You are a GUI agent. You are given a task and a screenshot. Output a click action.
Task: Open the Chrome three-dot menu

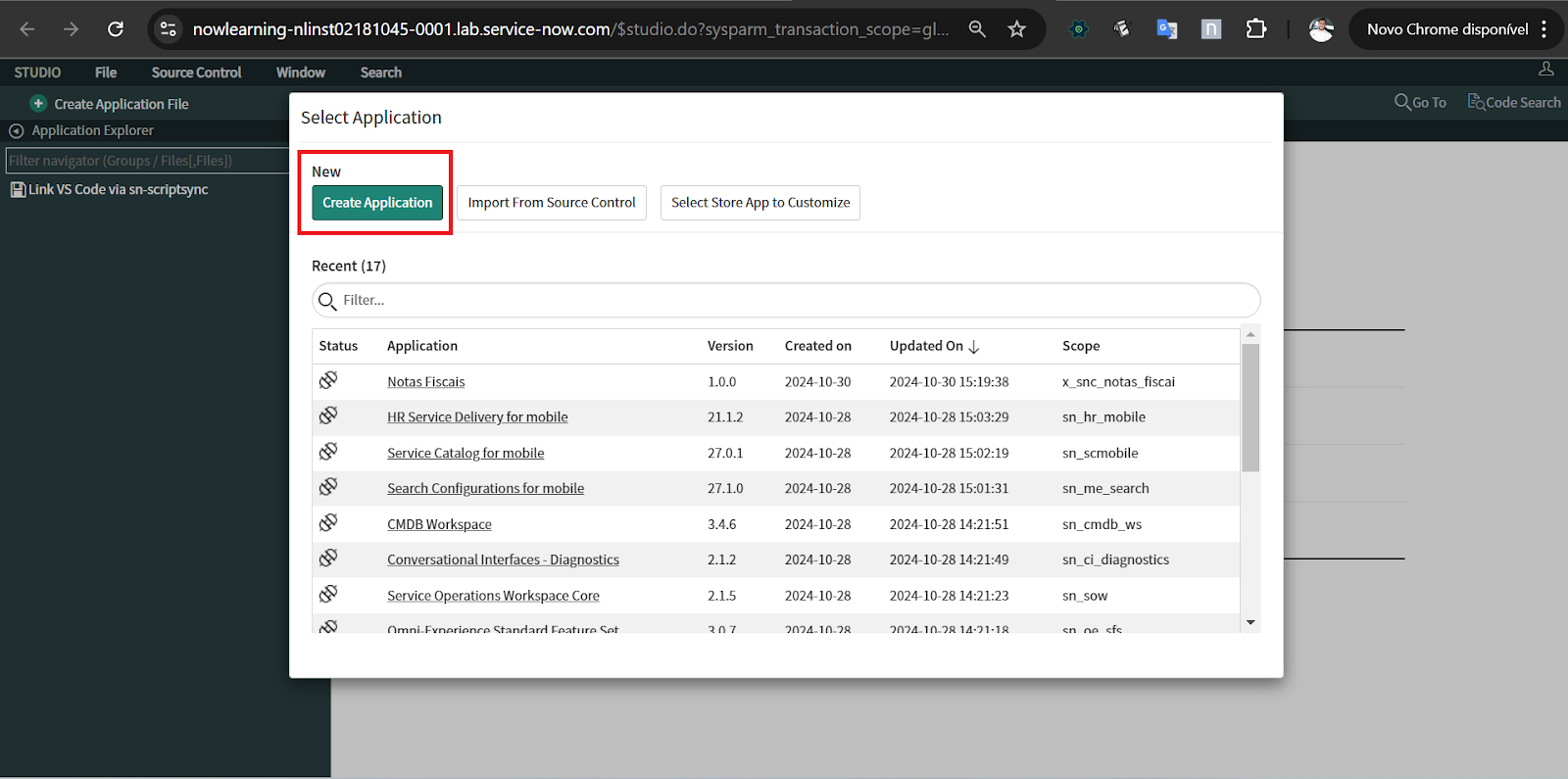[1544, 29]
